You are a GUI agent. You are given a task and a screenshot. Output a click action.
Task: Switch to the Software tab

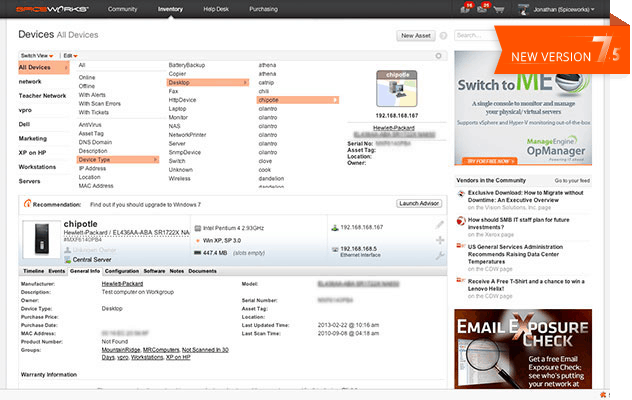click(x=154, y=271)
